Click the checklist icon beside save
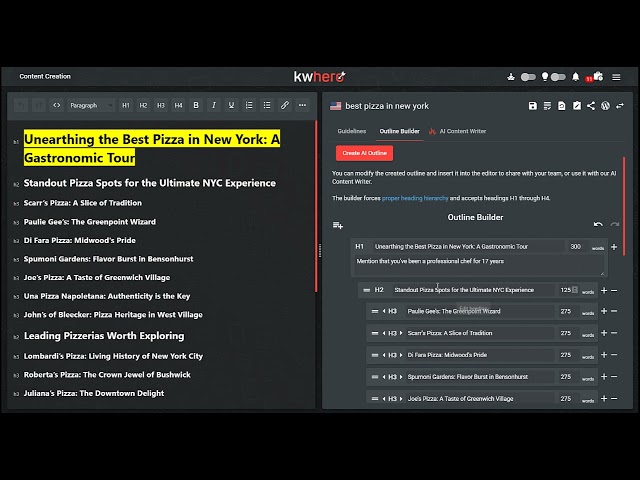 [x=547, y=106]
